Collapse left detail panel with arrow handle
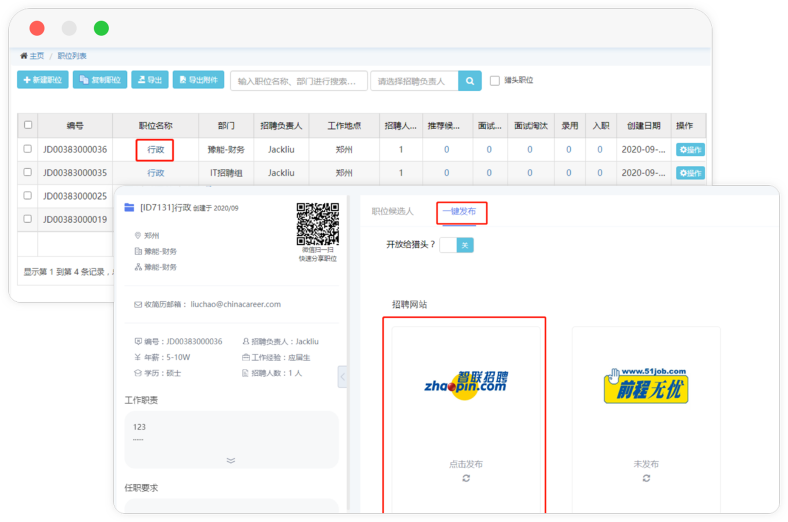The height and width of the screenshot is (522, 788). [x=344, y=377]
